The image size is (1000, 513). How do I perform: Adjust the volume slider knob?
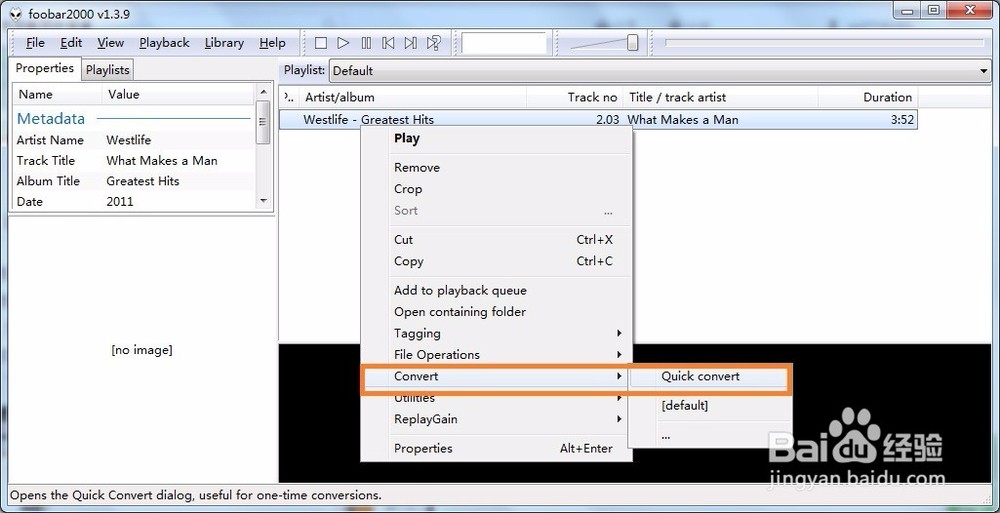pyautogui.click(x=632, y=43)
